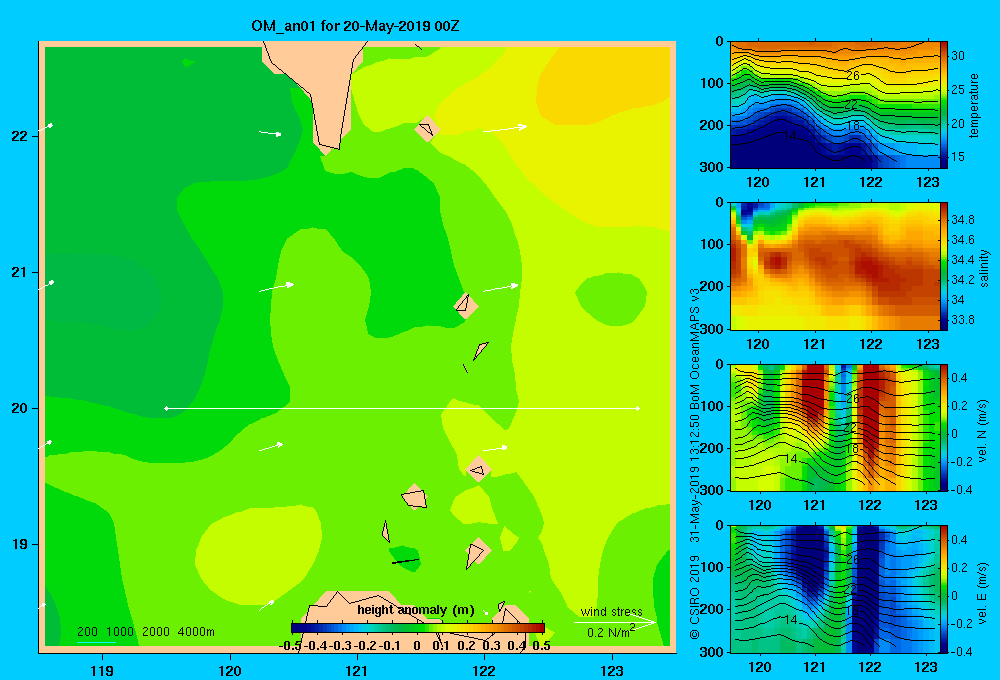This screenshot has width=1000, height=680.
Task: Click the vertical 'salinity' axis label
Action: (x=985, y=268)
